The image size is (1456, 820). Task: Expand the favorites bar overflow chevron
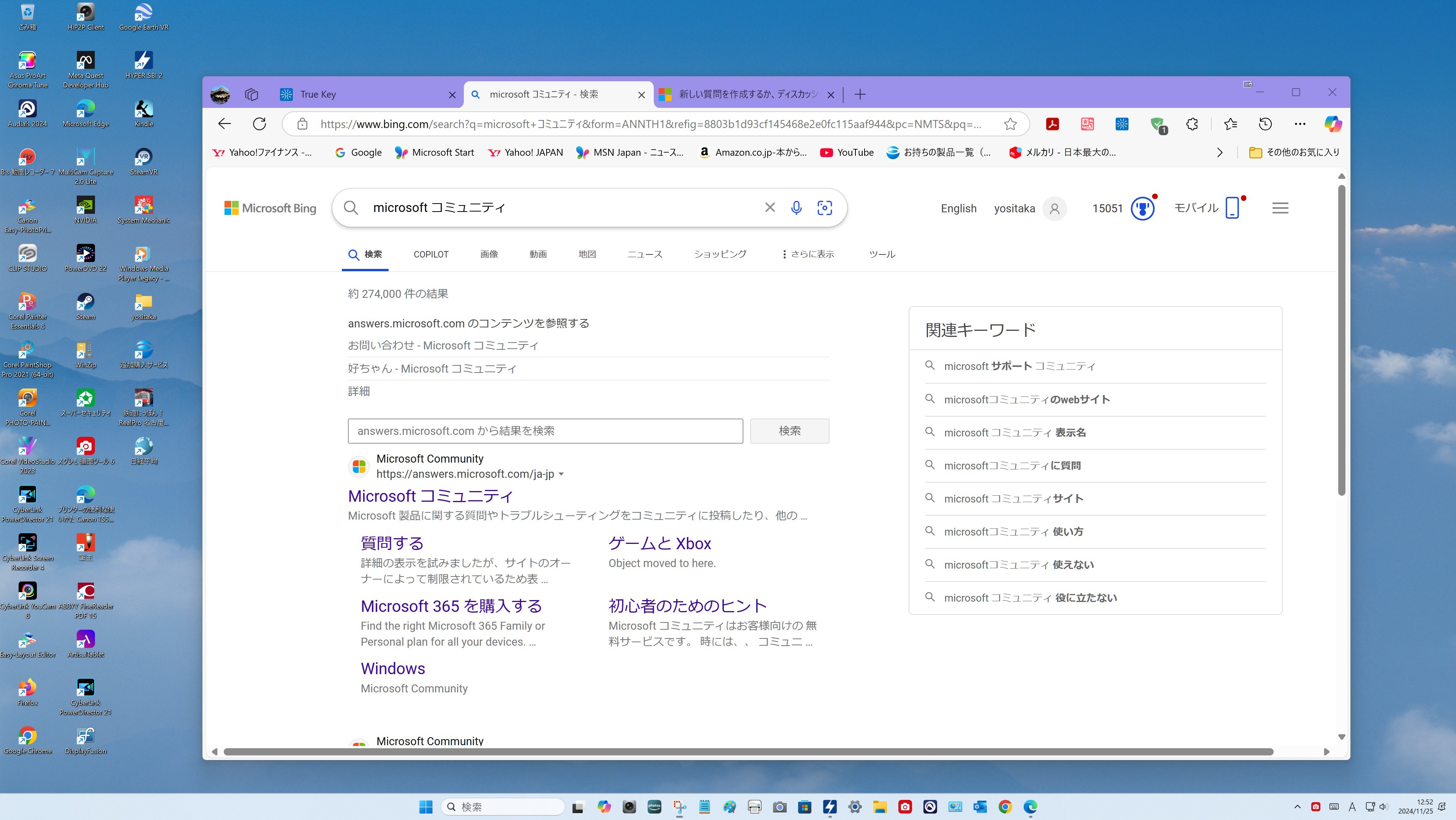tap(1219, 152)
